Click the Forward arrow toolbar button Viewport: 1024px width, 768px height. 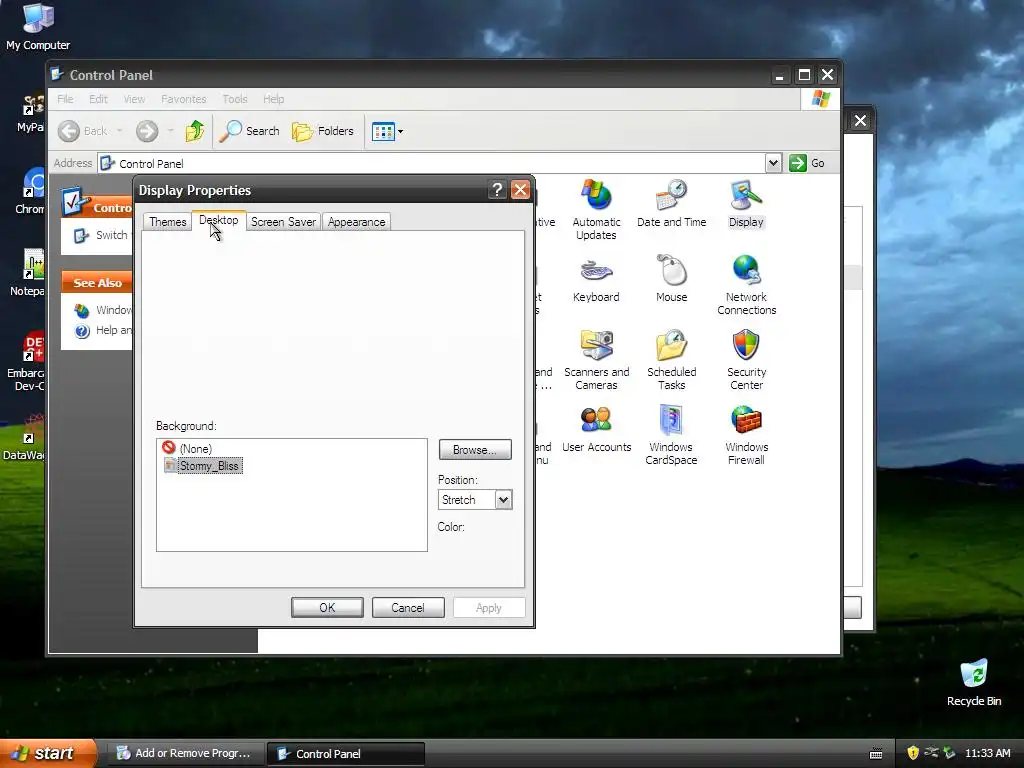[147, 131]
